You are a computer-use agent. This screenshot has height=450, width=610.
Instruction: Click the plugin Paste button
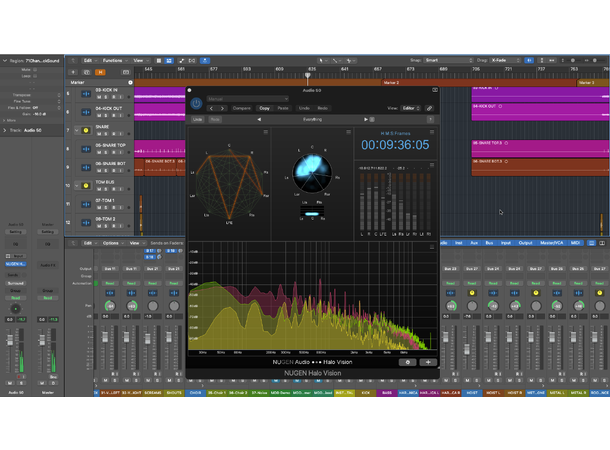(x=283, y=109)
